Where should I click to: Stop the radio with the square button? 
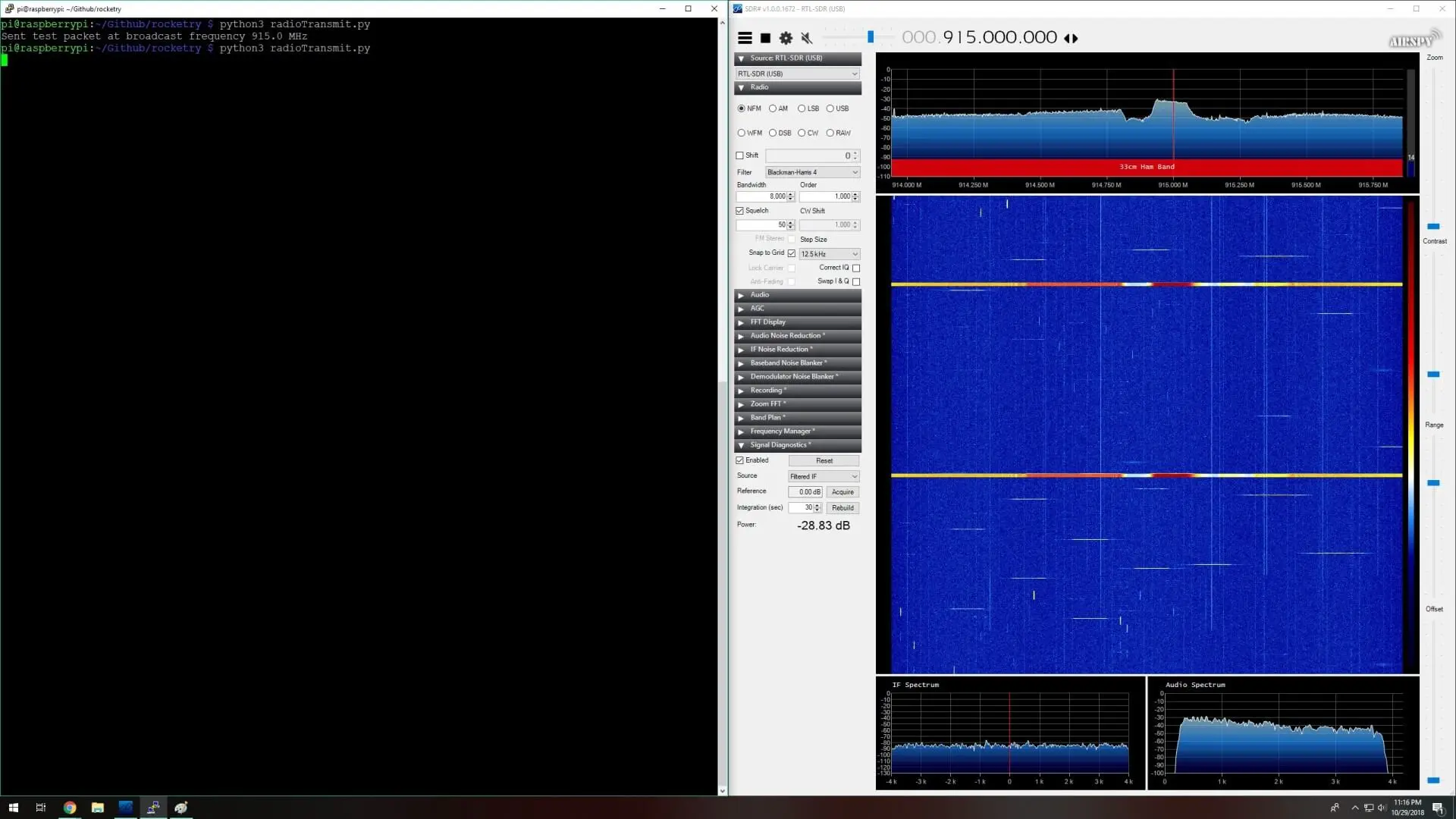pos(765,38)
